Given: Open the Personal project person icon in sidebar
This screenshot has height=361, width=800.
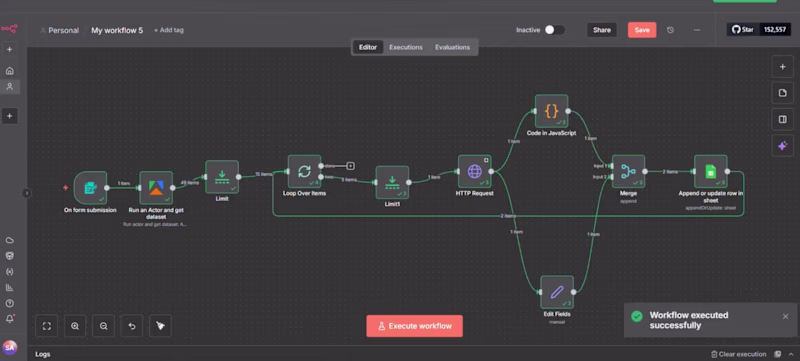Looking at the screenshot, I should point(9,87).
